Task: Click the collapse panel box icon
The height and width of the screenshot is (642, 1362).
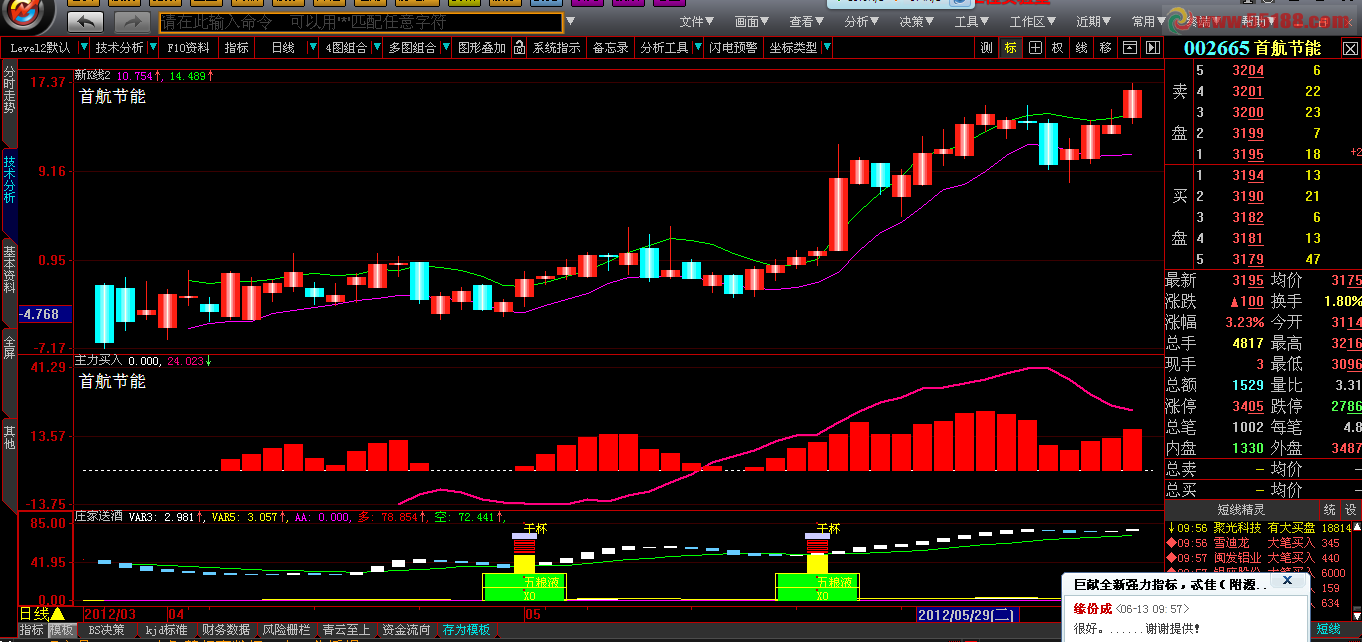Action: tap(1129, 47)
